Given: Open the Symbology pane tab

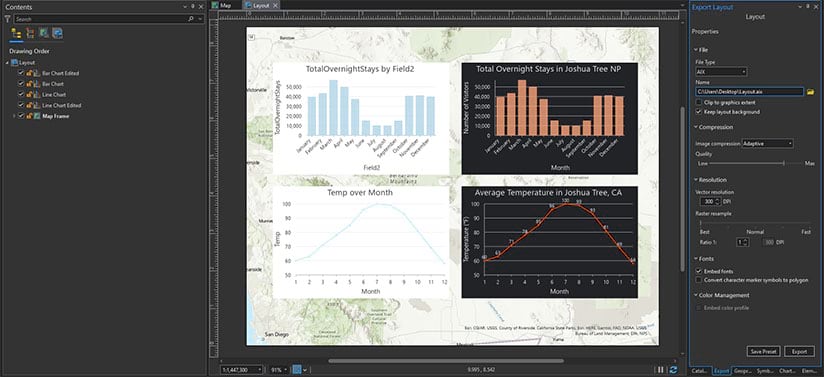Looking at the screenshot, I should coord(765,371).
